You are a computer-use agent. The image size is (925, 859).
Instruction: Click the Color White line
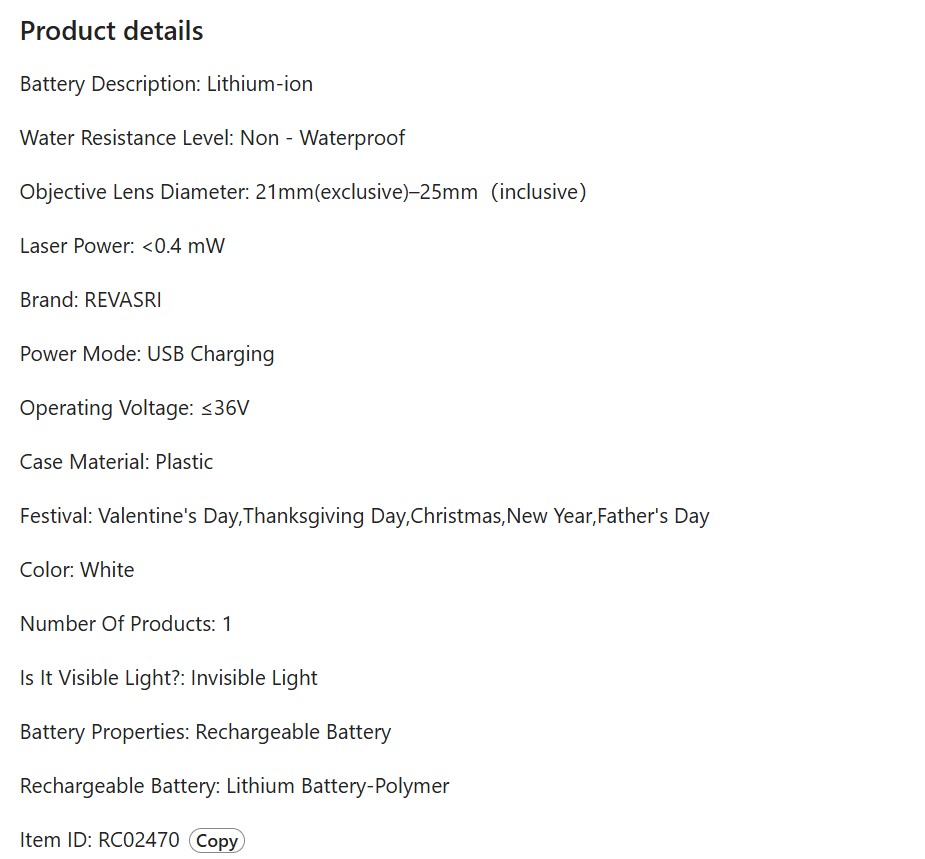click(x=77, y=570)
